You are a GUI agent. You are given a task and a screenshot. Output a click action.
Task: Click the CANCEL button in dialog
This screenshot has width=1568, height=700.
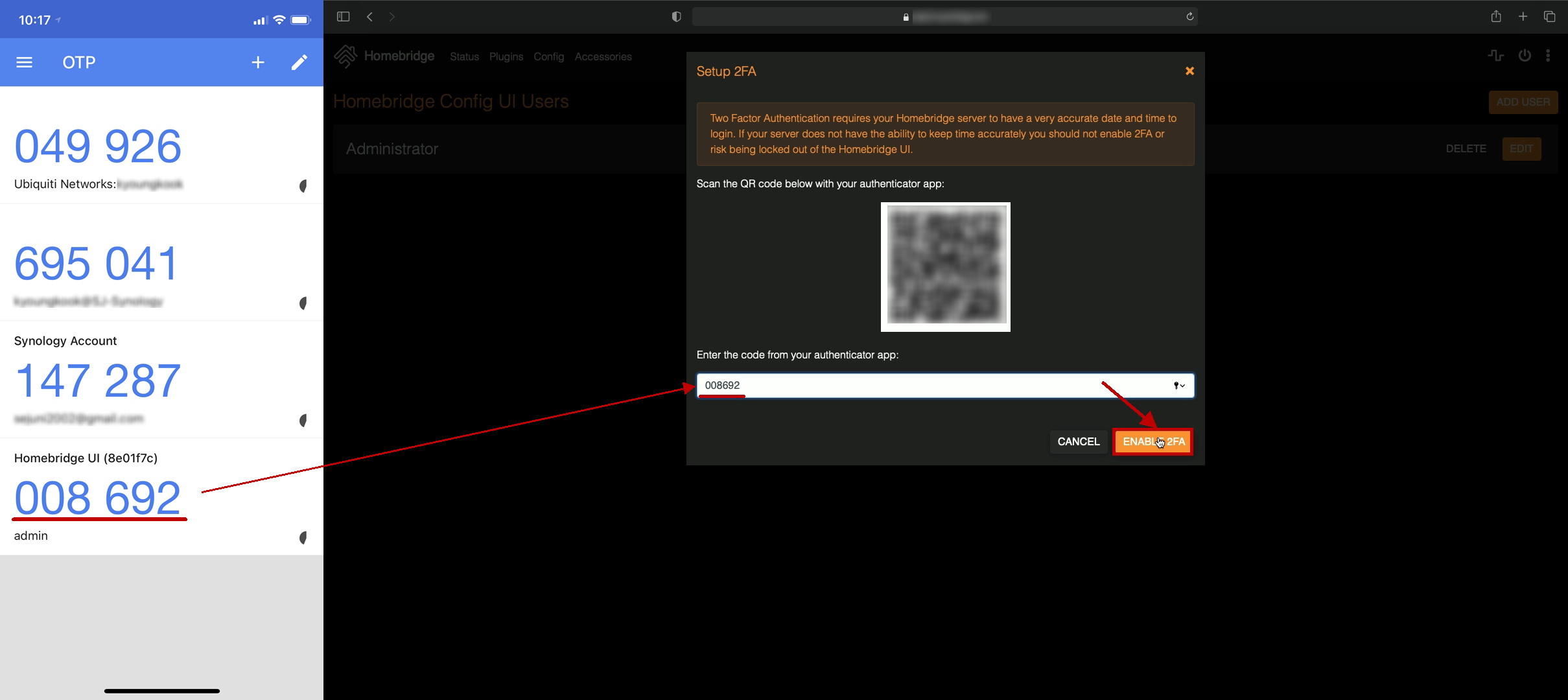1078,442
